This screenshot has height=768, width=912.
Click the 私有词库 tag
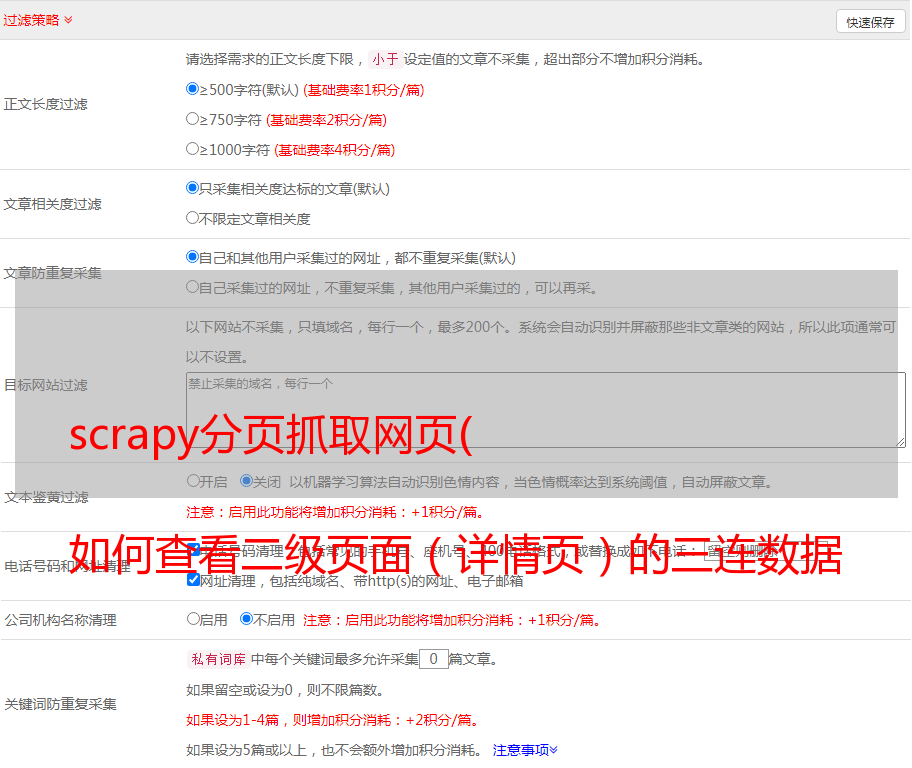219,659
